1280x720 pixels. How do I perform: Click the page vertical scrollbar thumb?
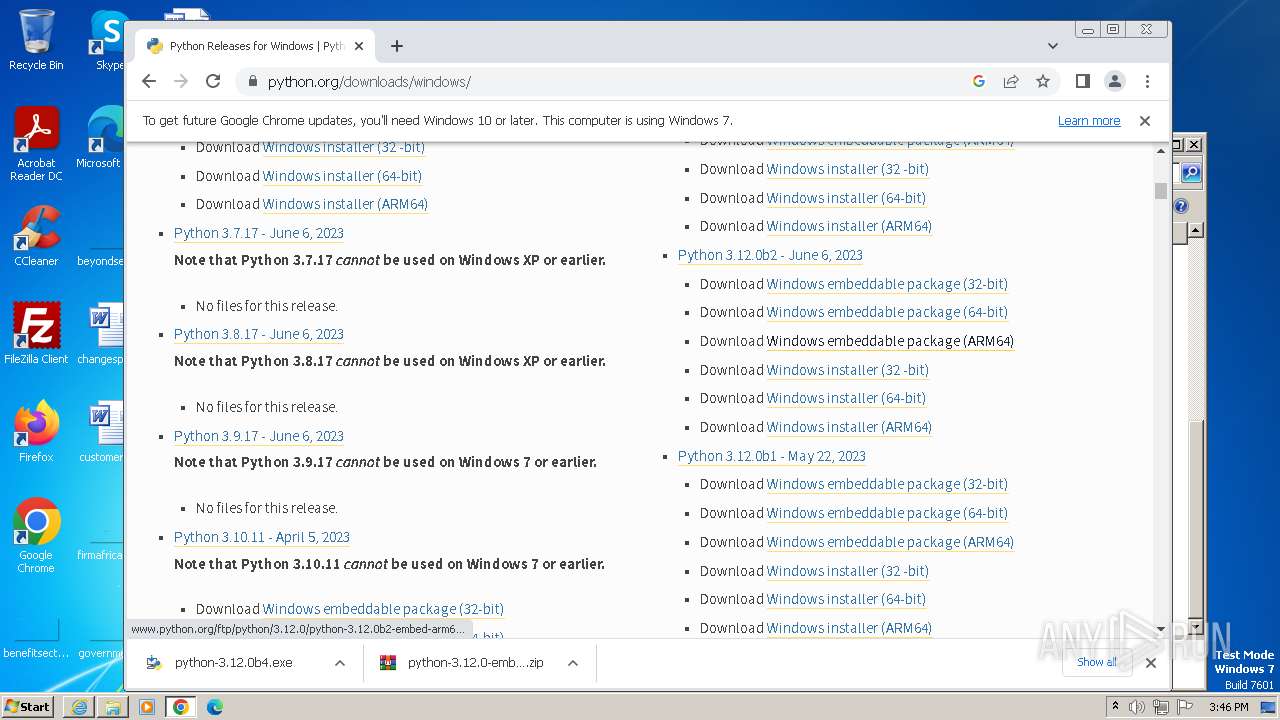point(1161,191)
